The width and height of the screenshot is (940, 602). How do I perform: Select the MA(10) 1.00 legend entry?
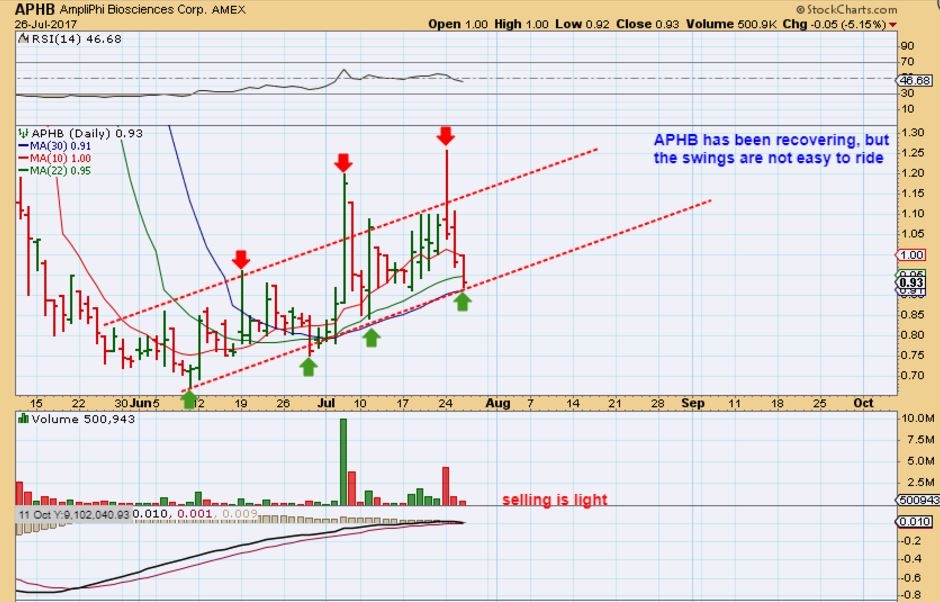[x=60, y=158]
